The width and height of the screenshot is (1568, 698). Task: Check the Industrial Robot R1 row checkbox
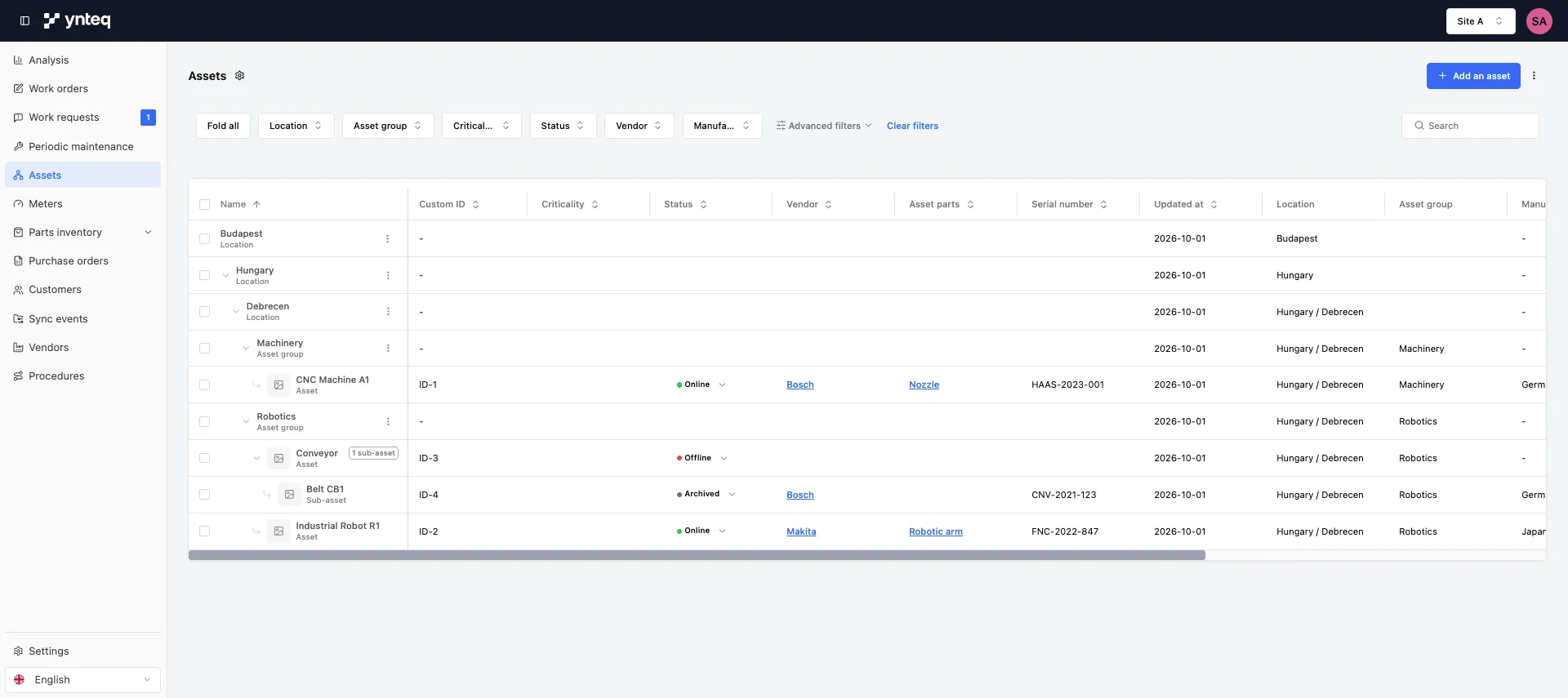tap(204, 531)
